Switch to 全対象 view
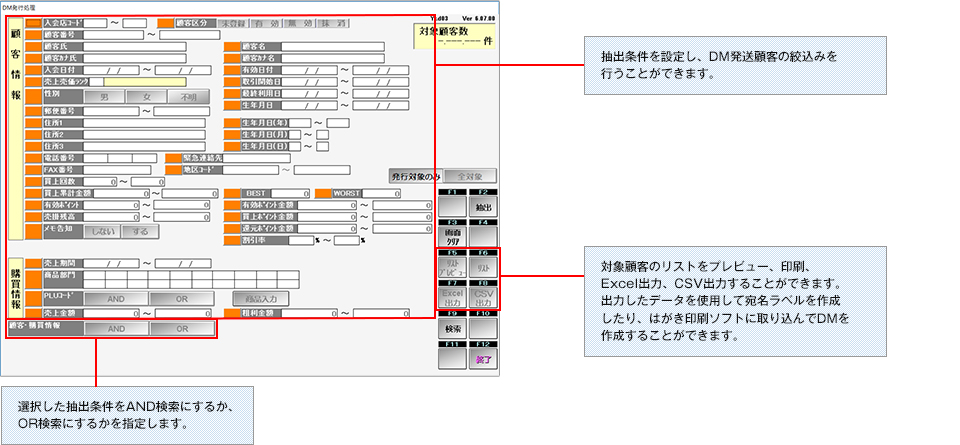The image size is (960, 445). pyautogui.click(x=469, y=176)
